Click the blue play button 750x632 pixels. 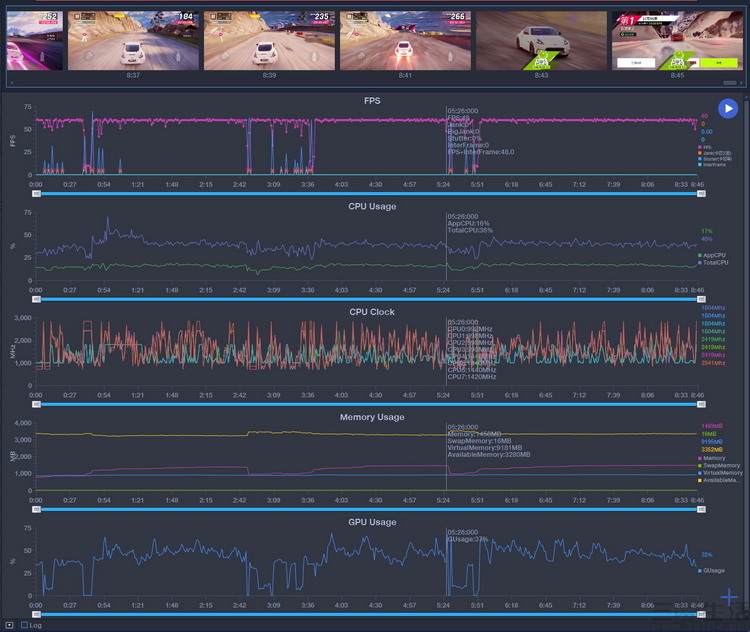[727, 109]
